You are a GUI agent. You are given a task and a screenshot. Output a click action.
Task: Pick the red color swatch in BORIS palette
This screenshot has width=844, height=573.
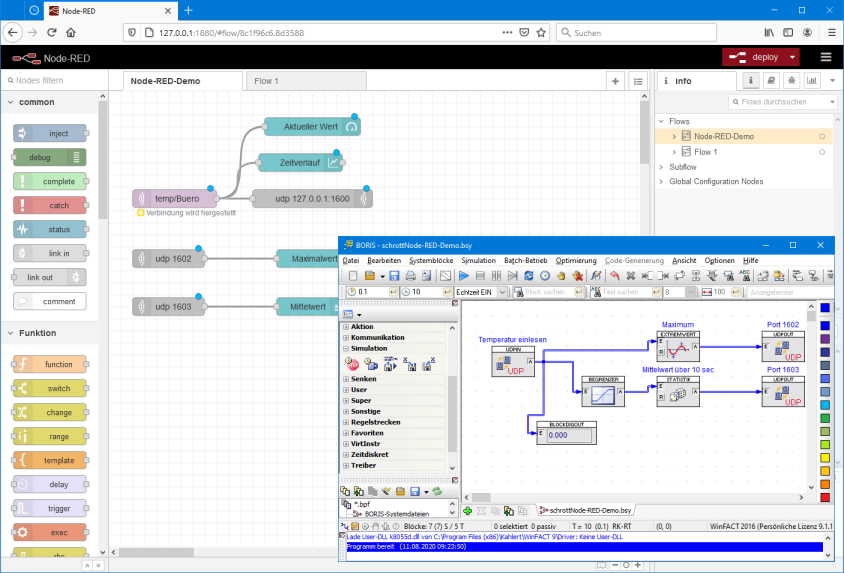pos(825,498)
